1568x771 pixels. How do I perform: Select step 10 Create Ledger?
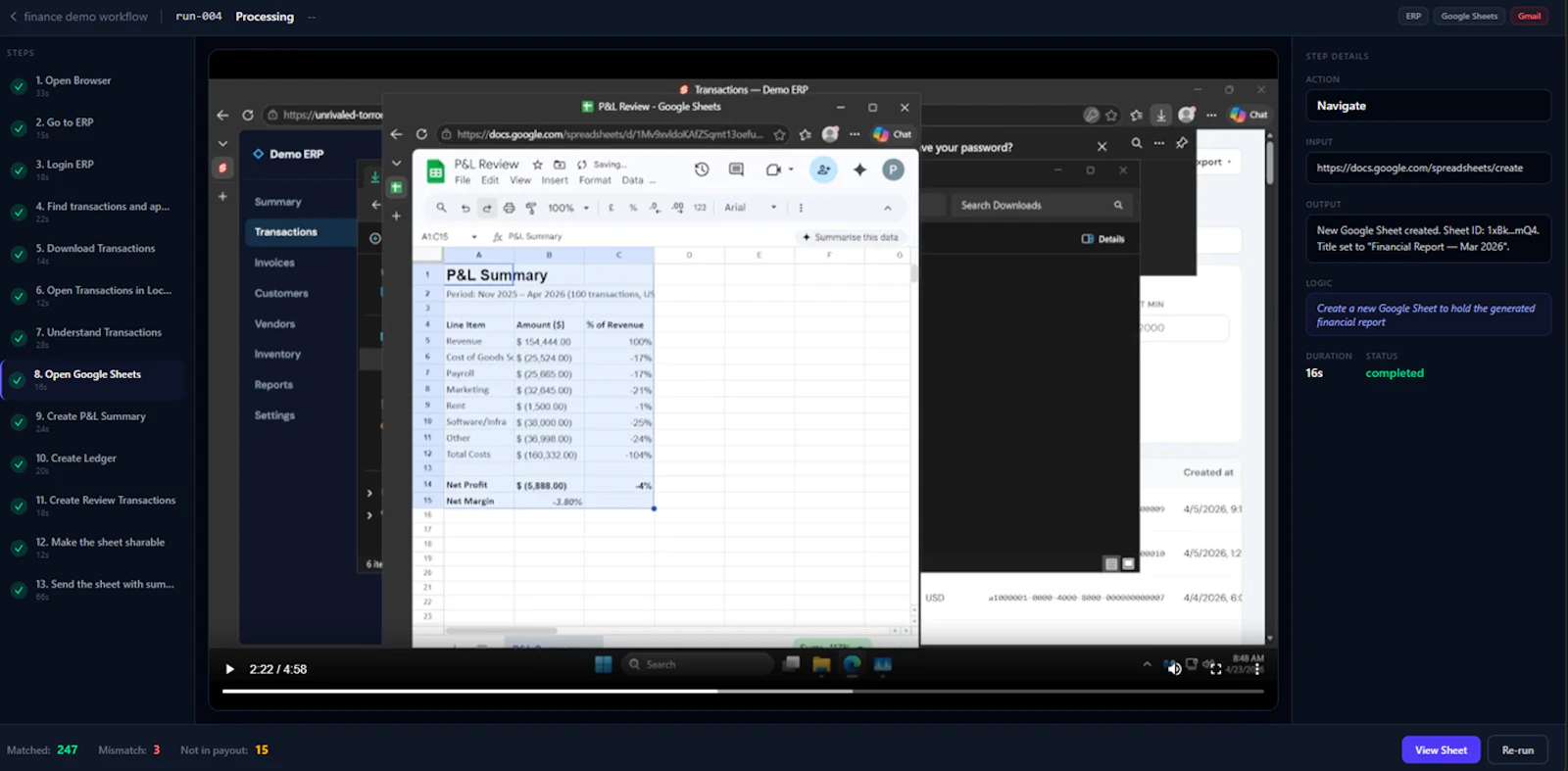click(x=93, y=463)
